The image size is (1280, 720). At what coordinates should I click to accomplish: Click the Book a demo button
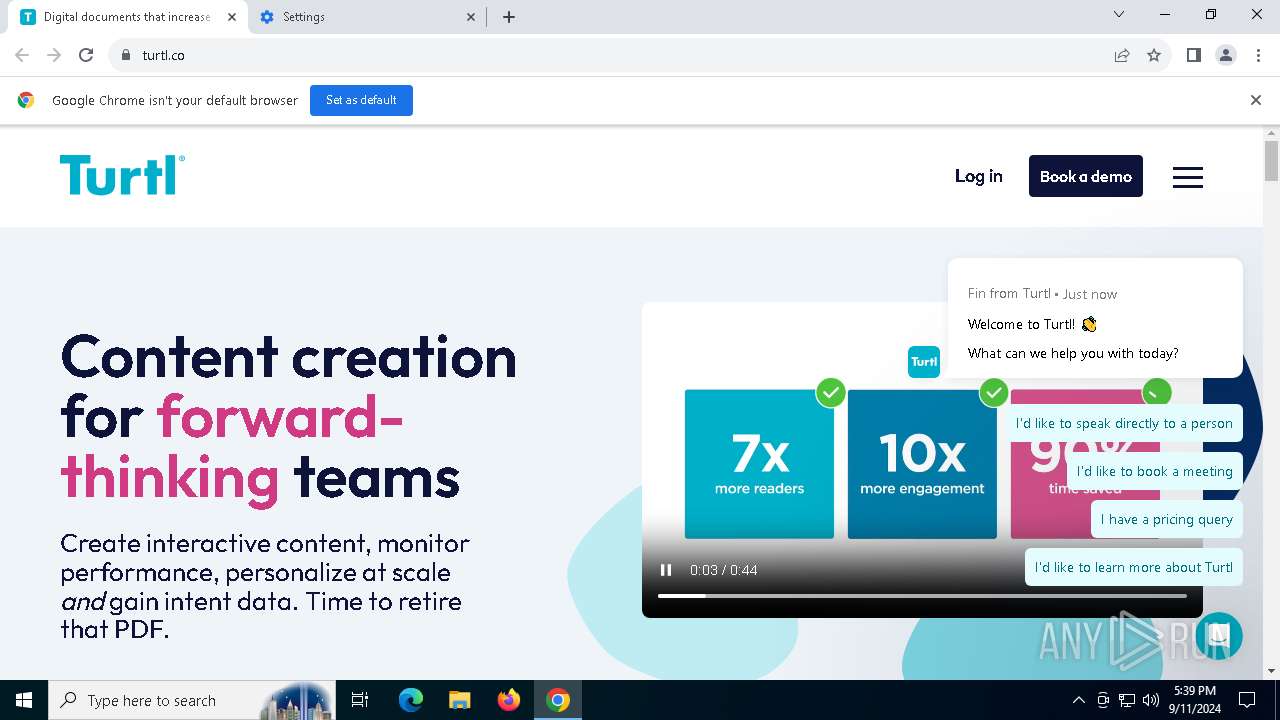pos(1086,176)
